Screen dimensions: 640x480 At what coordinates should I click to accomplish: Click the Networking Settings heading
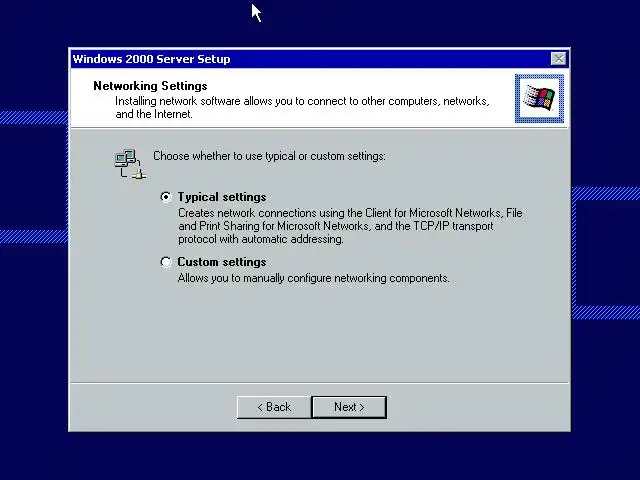coord(150,86)
